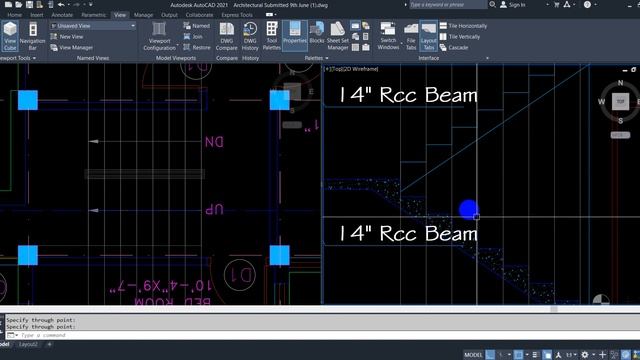Toggle the Navigation Bar button
640x360 pixels.
tap(32, 36)
